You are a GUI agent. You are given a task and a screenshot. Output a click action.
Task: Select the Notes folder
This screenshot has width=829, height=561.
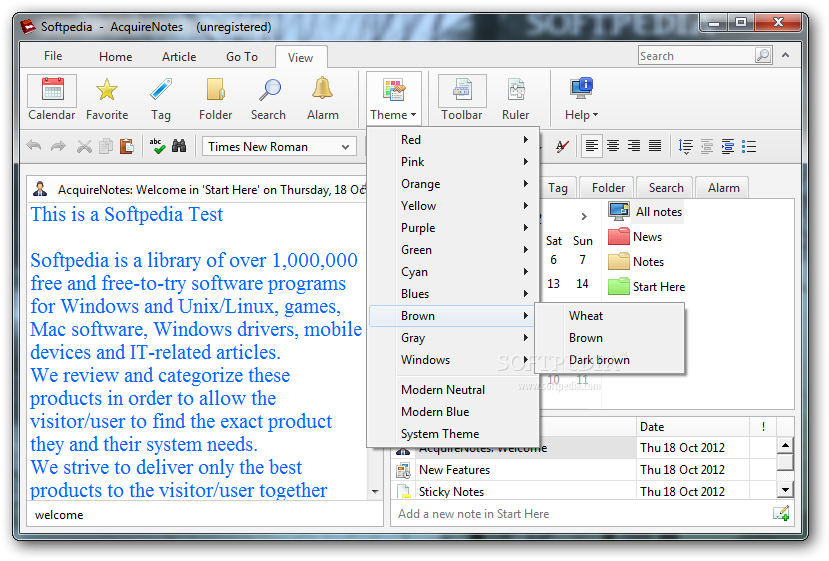636,261
